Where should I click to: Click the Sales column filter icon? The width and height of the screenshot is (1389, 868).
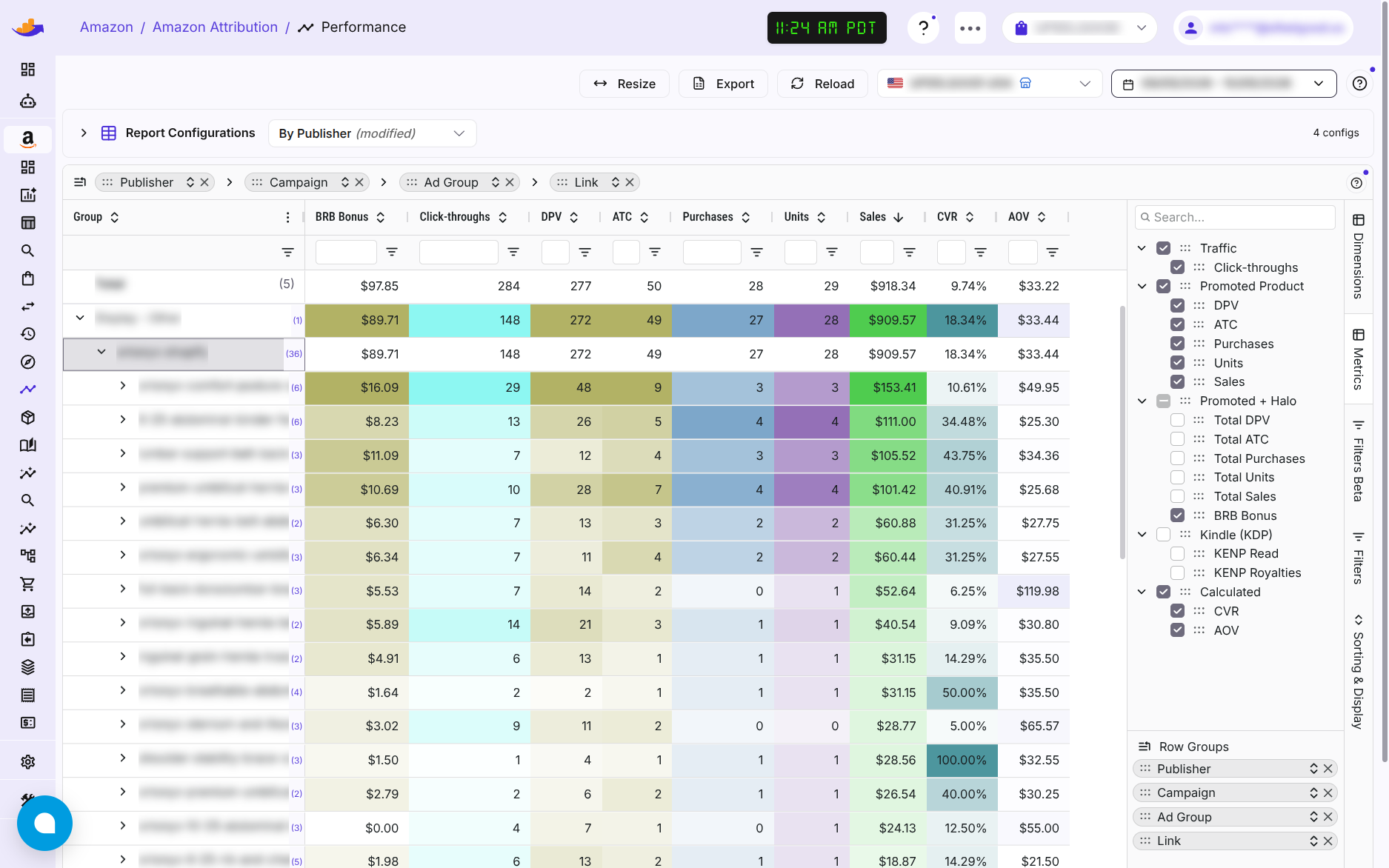[909, 253]
